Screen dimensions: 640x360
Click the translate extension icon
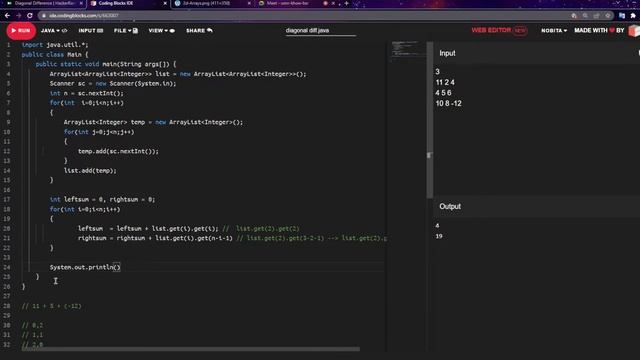[x=622, y=16]
